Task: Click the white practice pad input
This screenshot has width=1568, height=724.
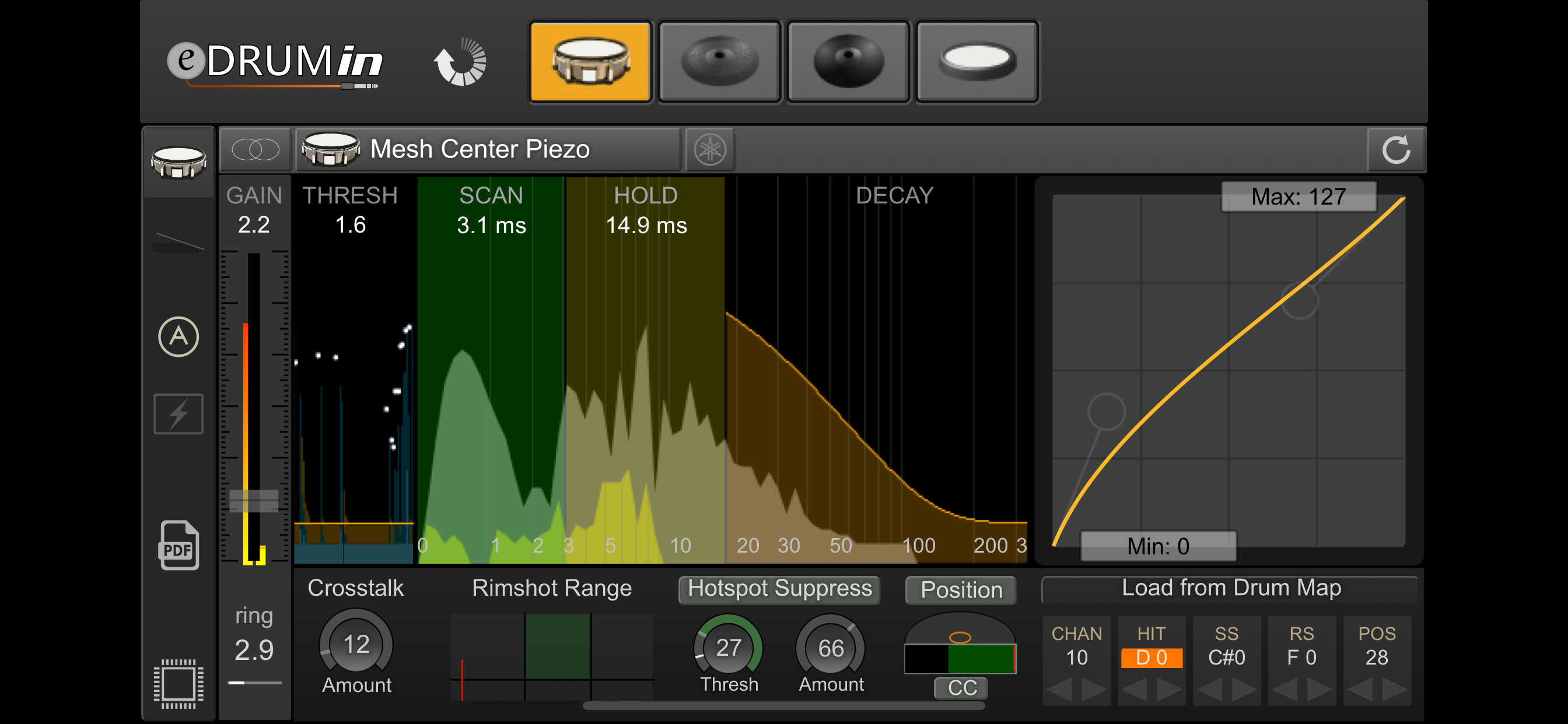Action: coord(977,61)
